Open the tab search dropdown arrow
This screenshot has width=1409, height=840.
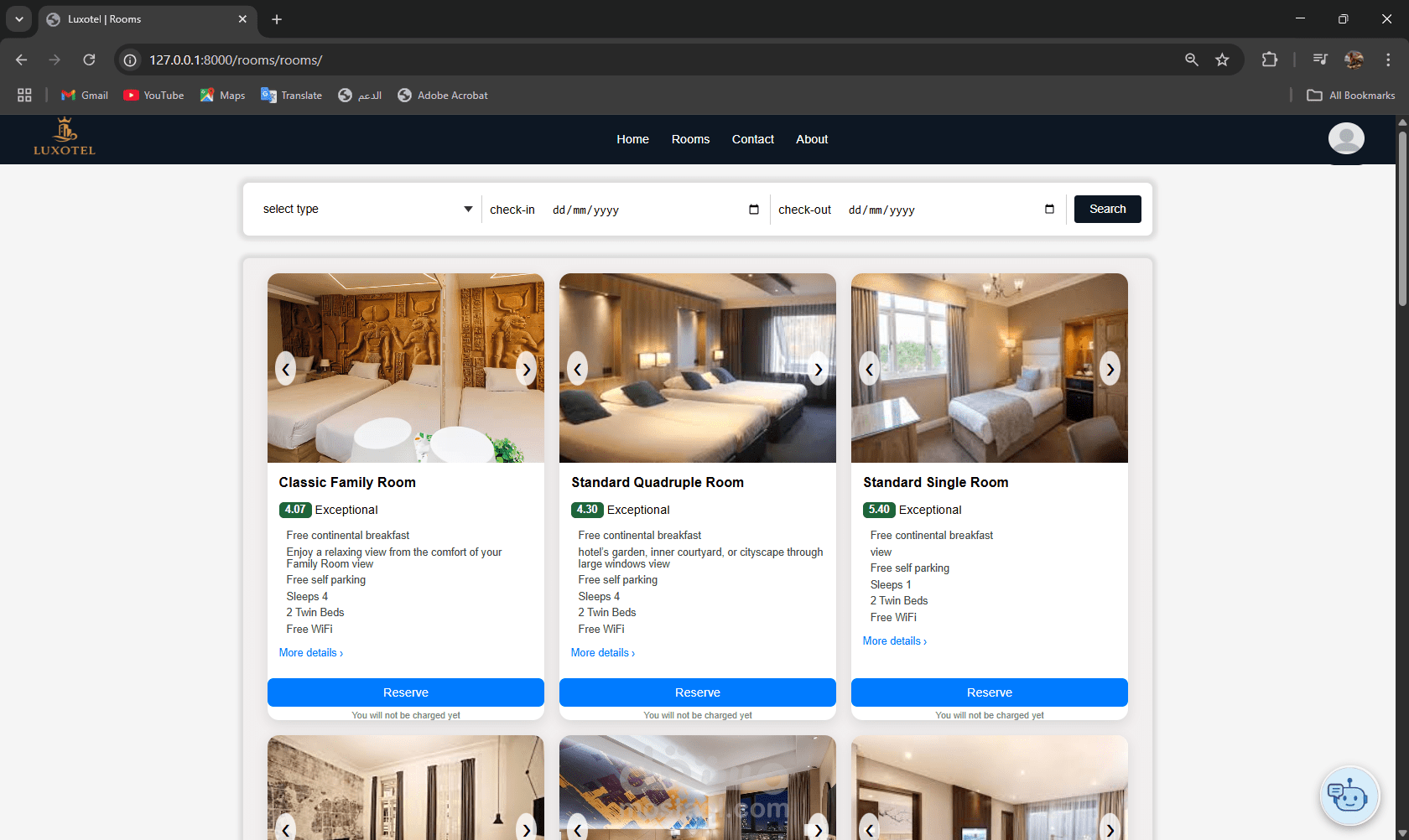pos(18,19)
